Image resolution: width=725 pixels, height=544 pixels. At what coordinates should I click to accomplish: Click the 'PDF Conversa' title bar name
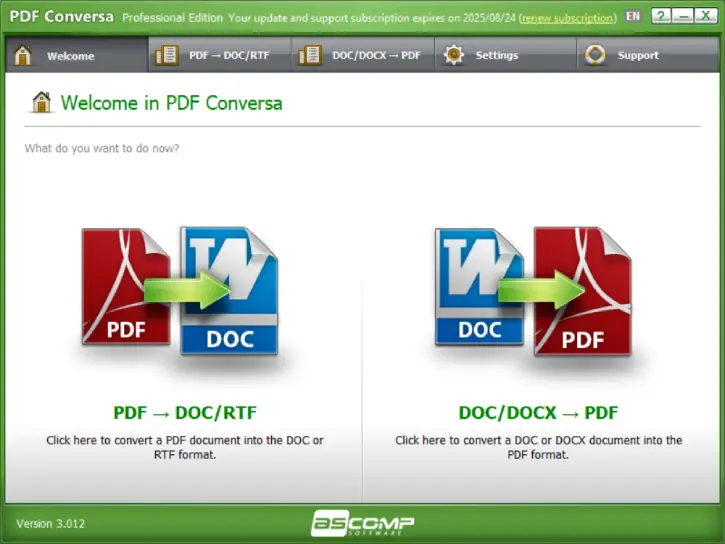pos(61,17)
